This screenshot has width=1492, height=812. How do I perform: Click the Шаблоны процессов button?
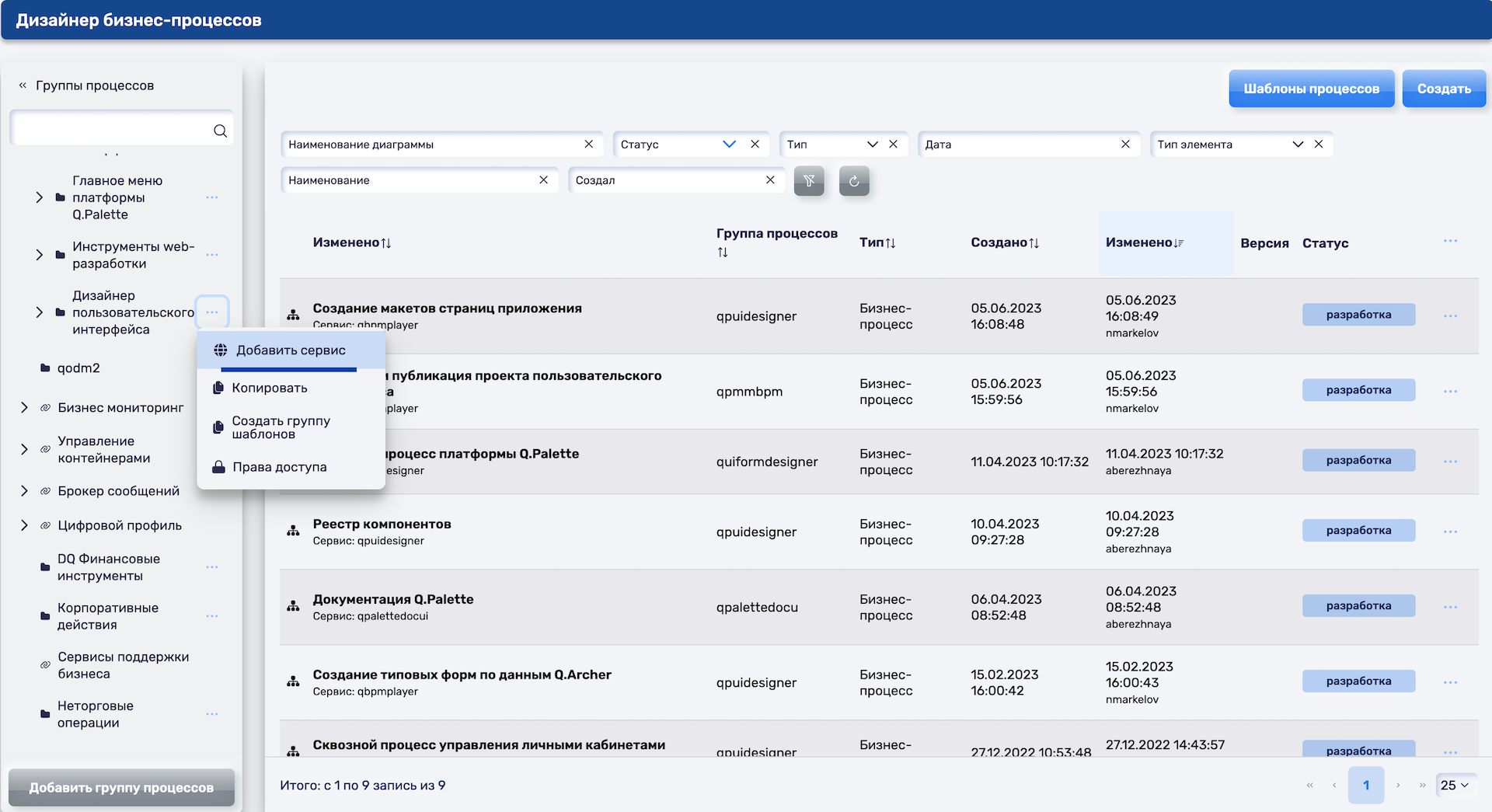pyautogui.click(x=1312, y=89)
